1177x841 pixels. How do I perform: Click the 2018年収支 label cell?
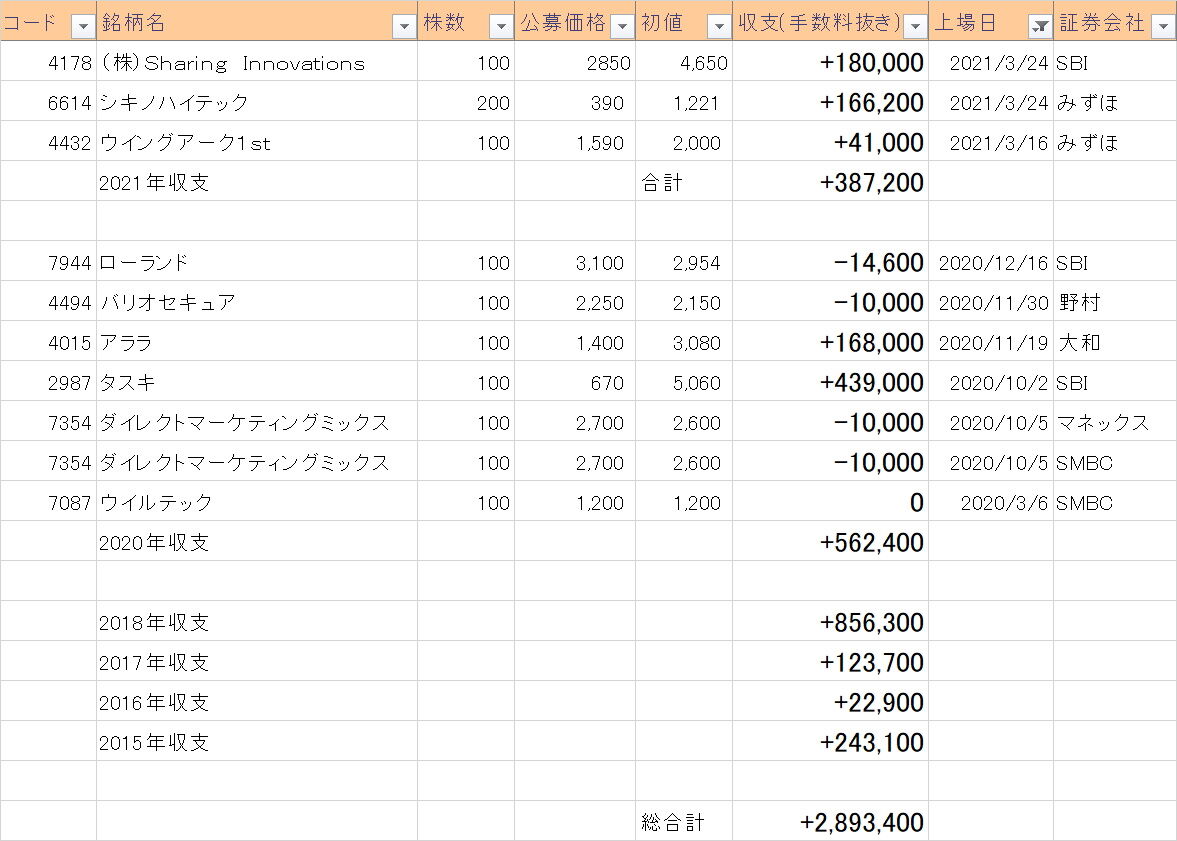[x=257, y=621]
